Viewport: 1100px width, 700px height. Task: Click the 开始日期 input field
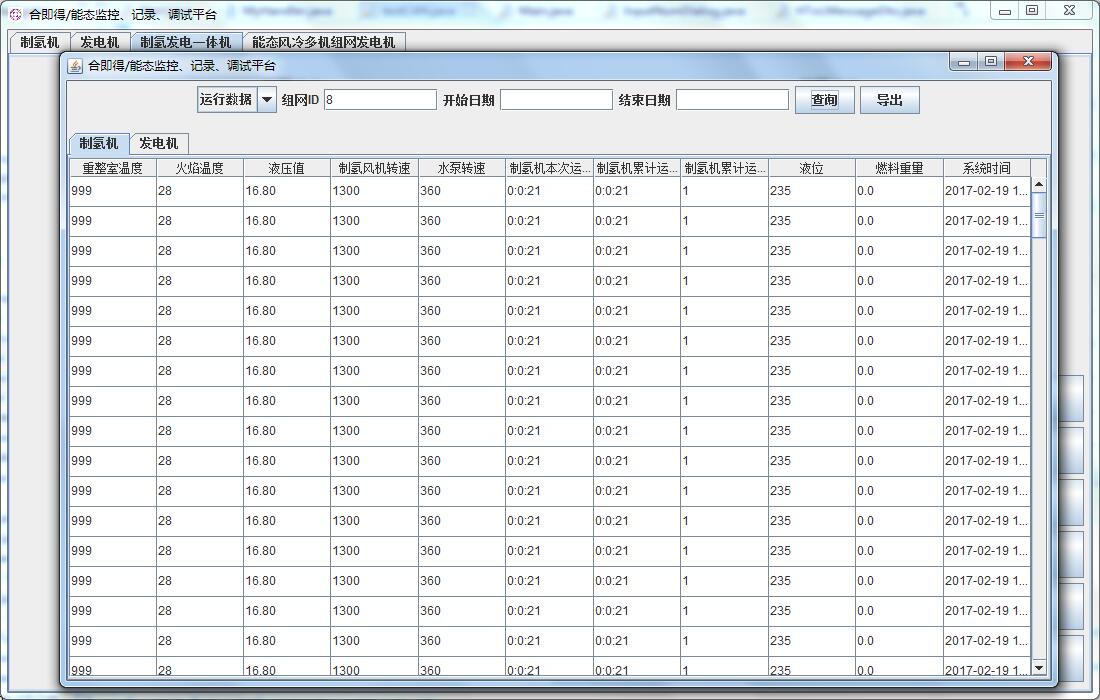click(556, 100)
